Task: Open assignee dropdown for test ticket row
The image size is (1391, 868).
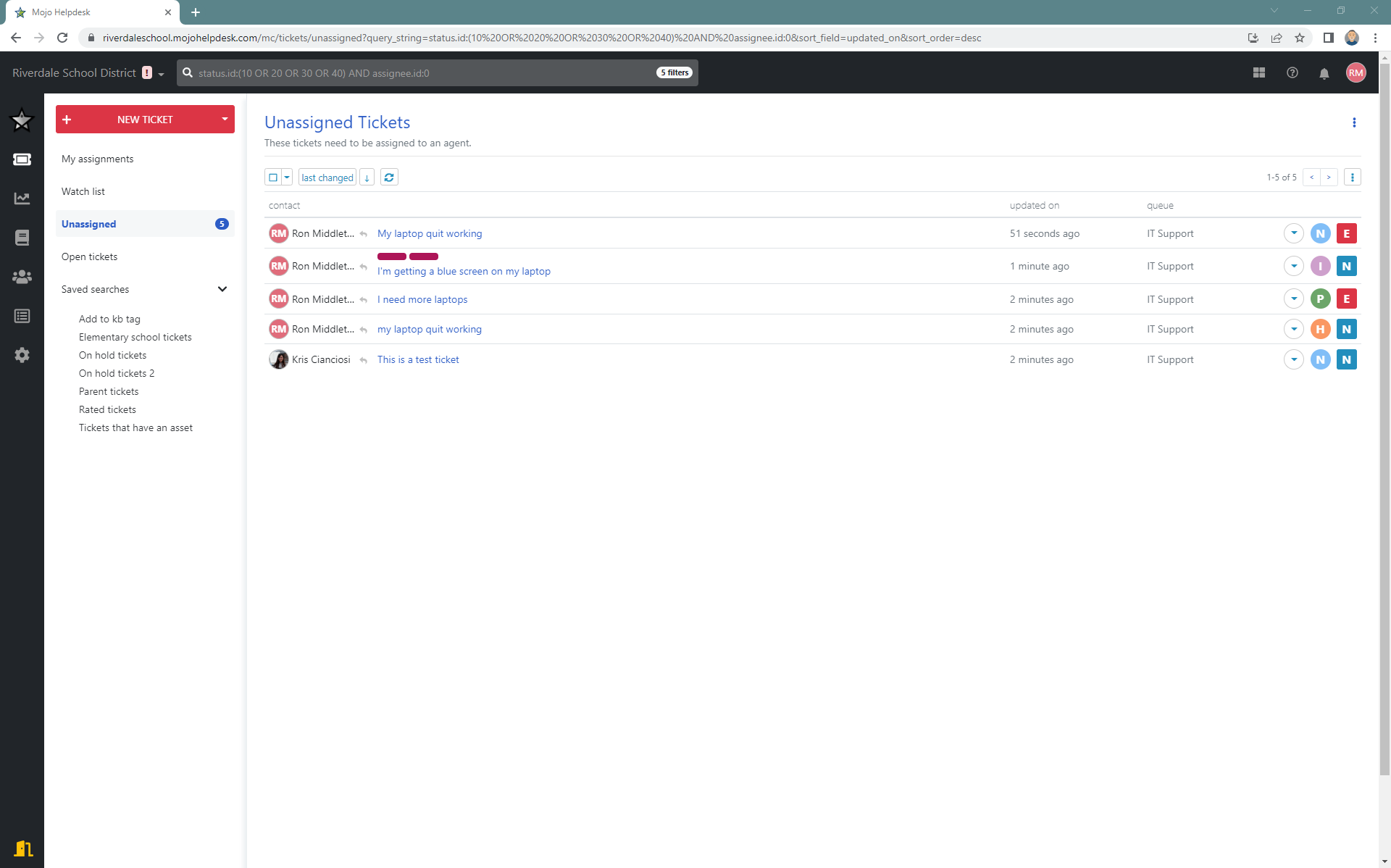Action: [x=1294, y=359]
